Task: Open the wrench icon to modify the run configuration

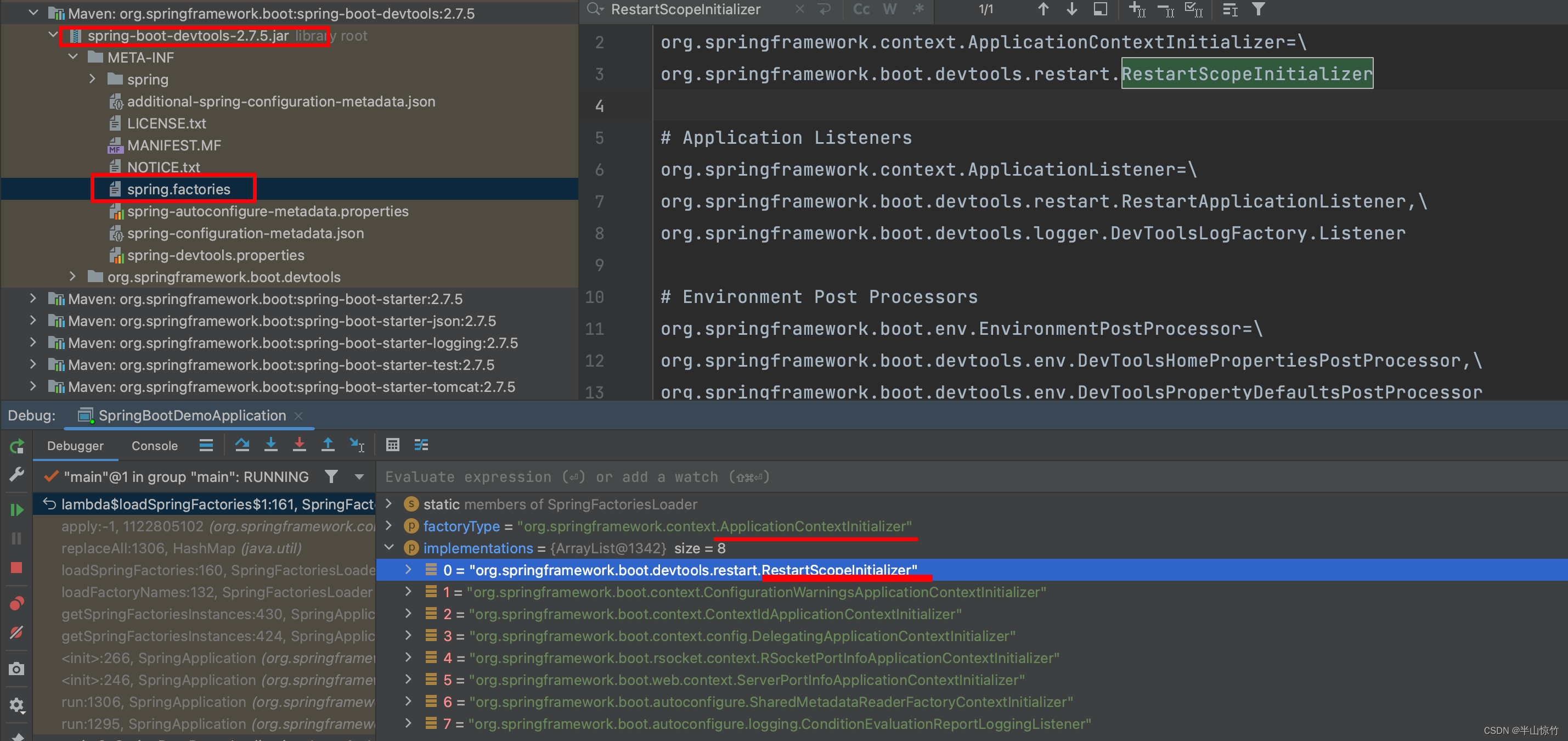Action: point(17,474)
